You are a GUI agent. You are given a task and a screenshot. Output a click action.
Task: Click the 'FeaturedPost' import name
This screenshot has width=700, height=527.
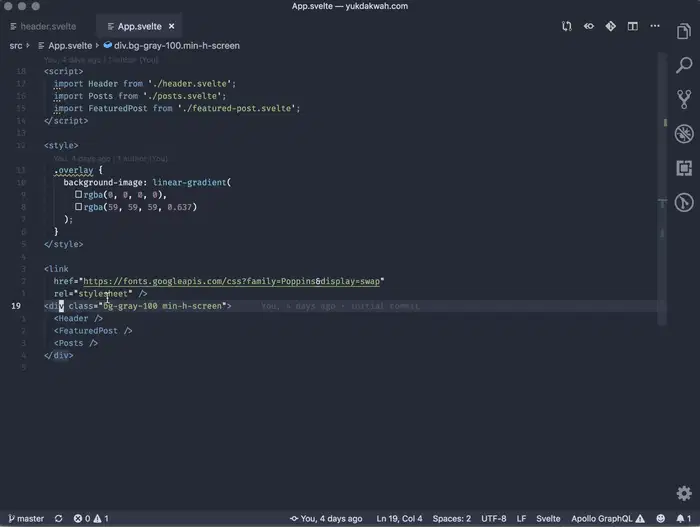(117, 109)
